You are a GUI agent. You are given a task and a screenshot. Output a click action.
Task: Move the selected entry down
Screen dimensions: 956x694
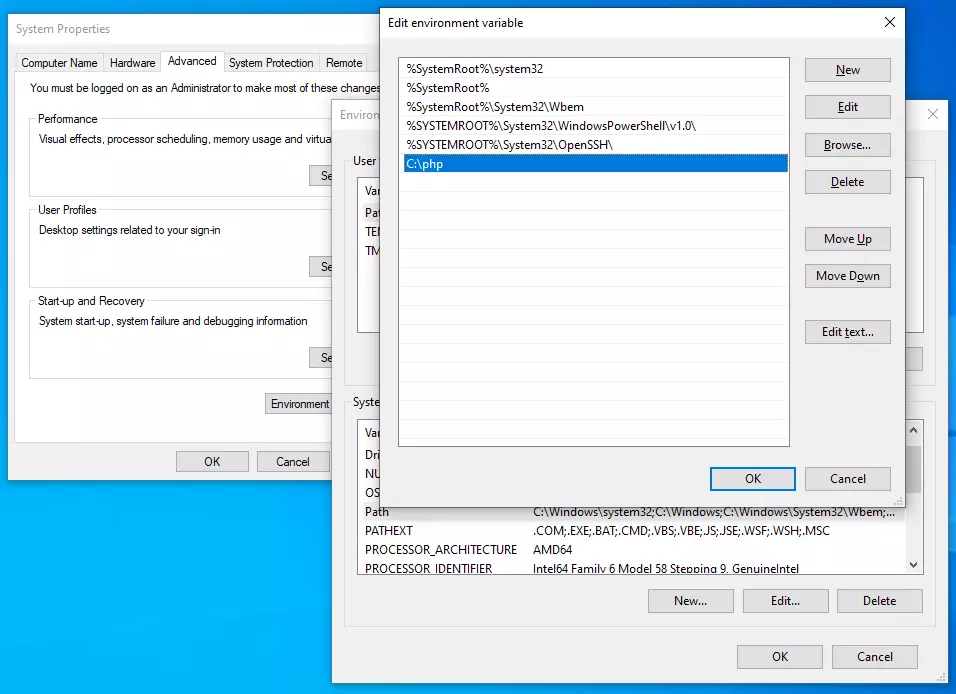pos(847,276)
